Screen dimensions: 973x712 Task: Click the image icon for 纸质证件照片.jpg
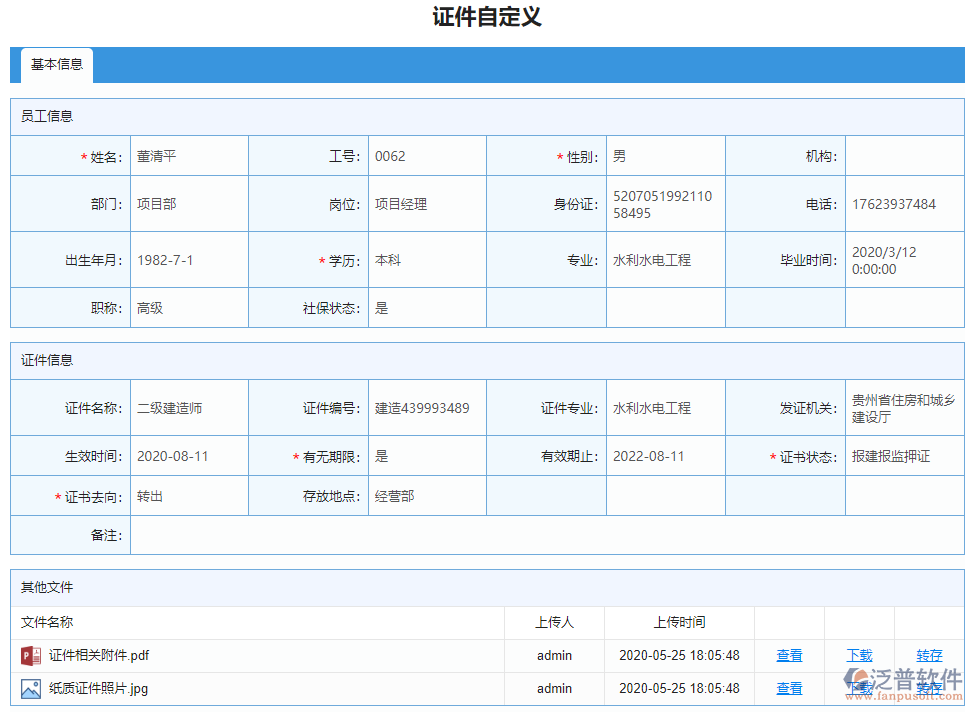(31, 688)
